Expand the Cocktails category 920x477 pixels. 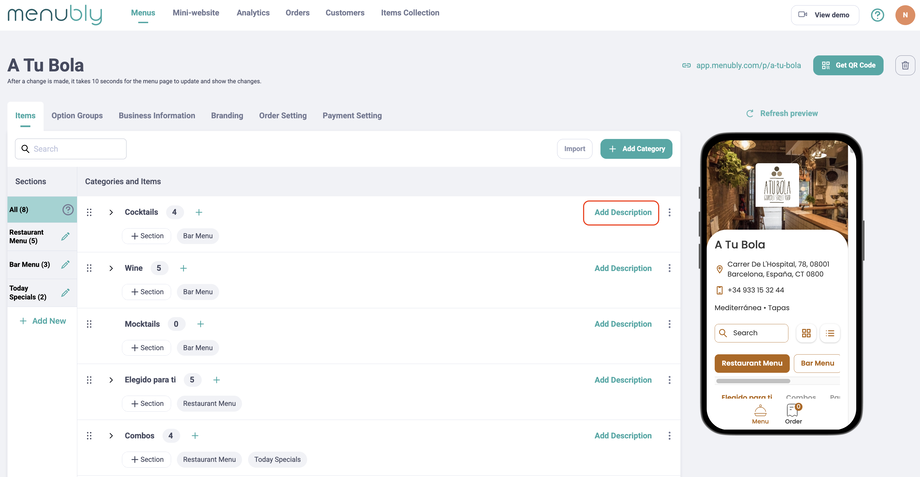click(x=111, y=212)
